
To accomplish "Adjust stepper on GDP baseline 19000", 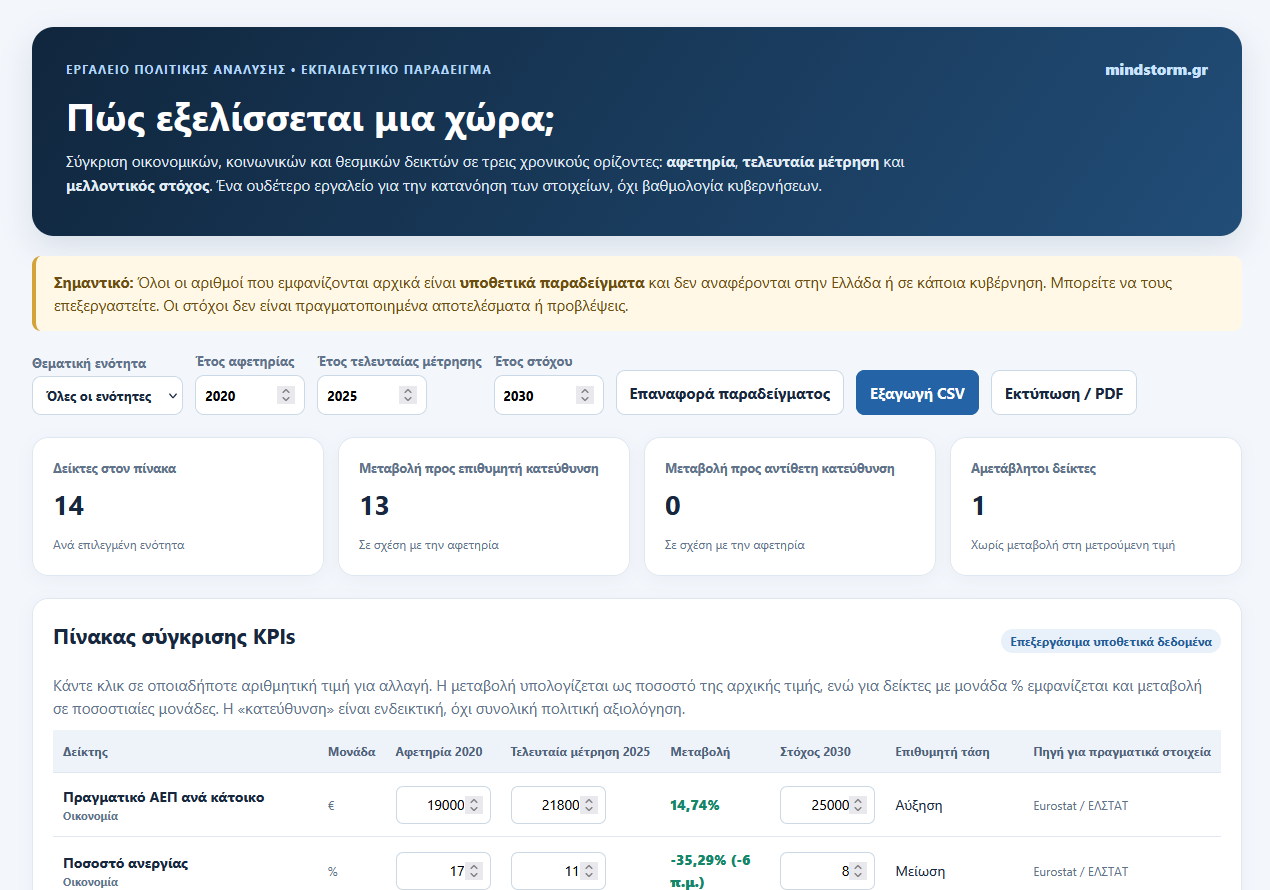I will coord(474,805).
